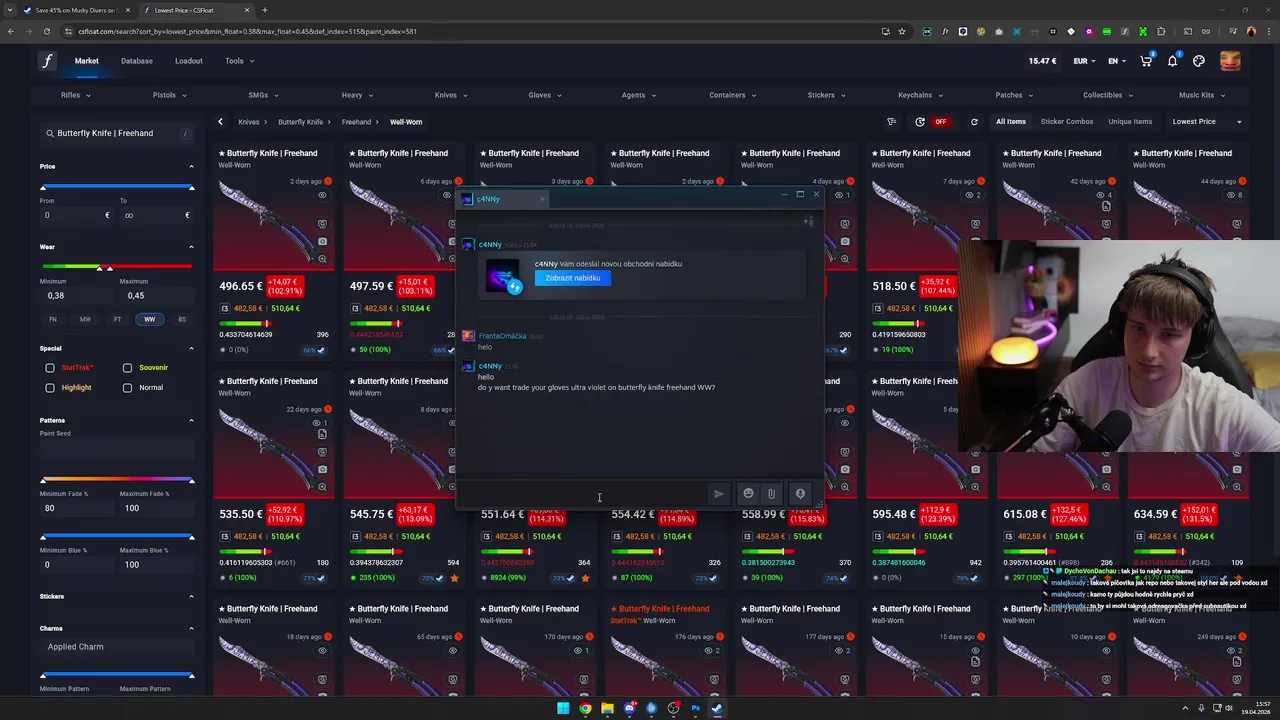Image resolution: width=1280 pixels, height=720 pixels.
Task: Toggle the StatTrak checkbox
Action: tap(50, 368)
